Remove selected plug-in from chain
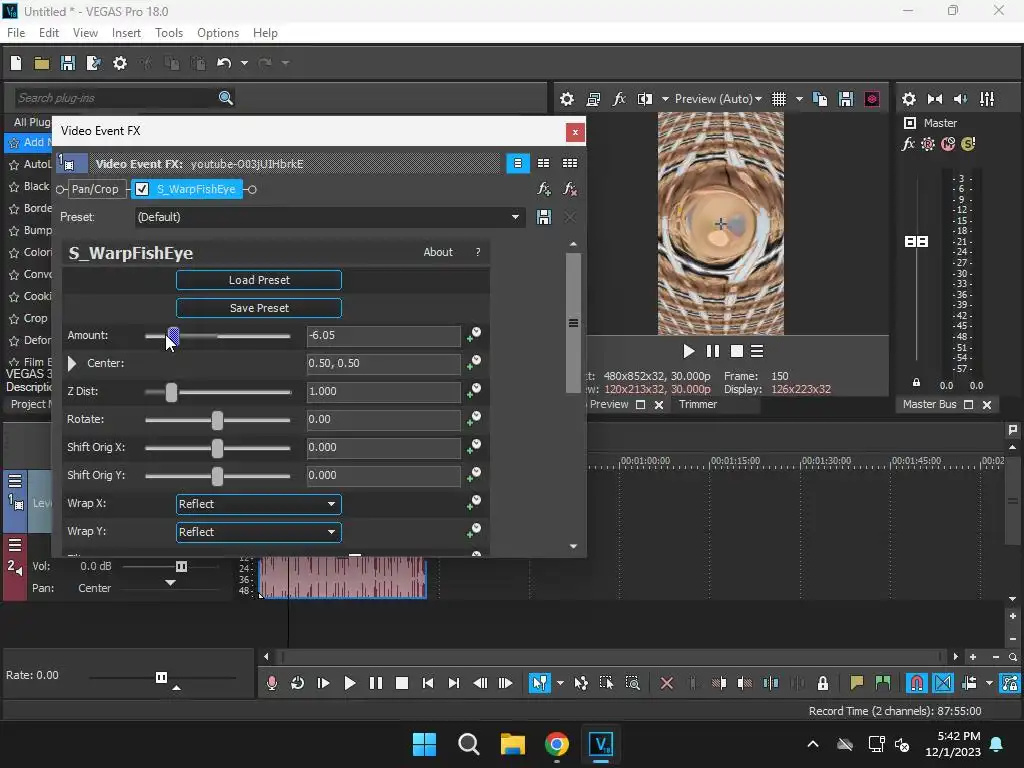The width and height of the screenshot is (1024, 768). [x=569, y=189]
